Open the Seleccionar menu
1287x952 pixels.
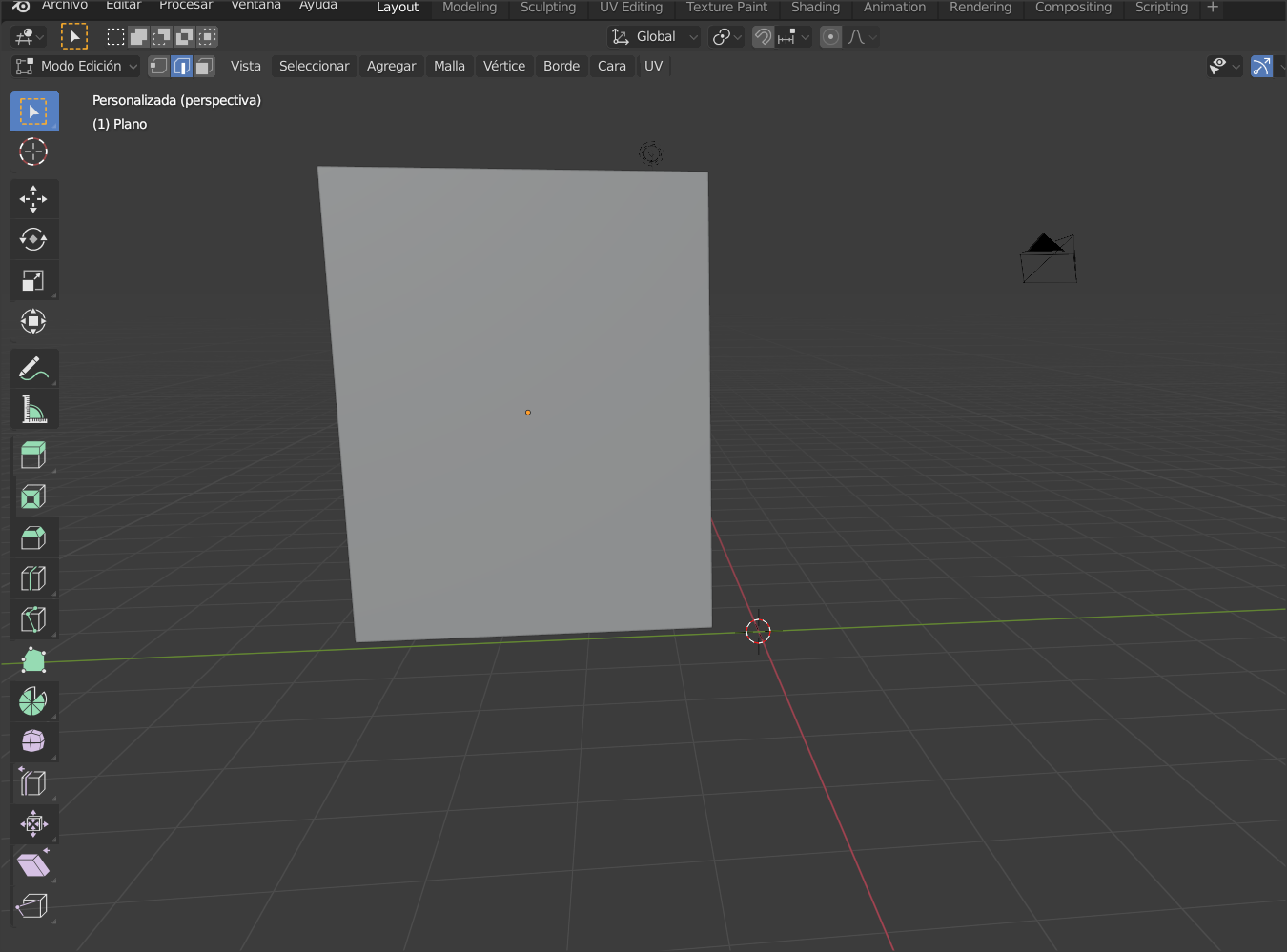pyautogui.click(x=314, y=66)
